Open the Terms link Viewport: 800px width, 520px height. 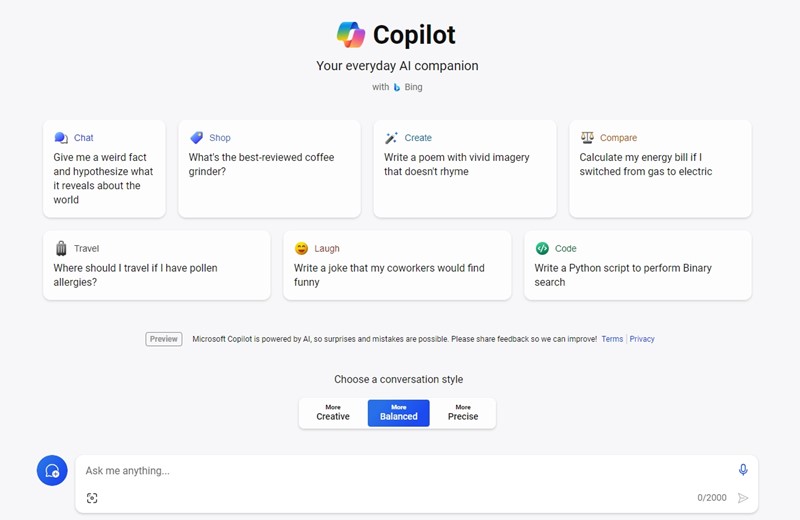click(612, 339)
